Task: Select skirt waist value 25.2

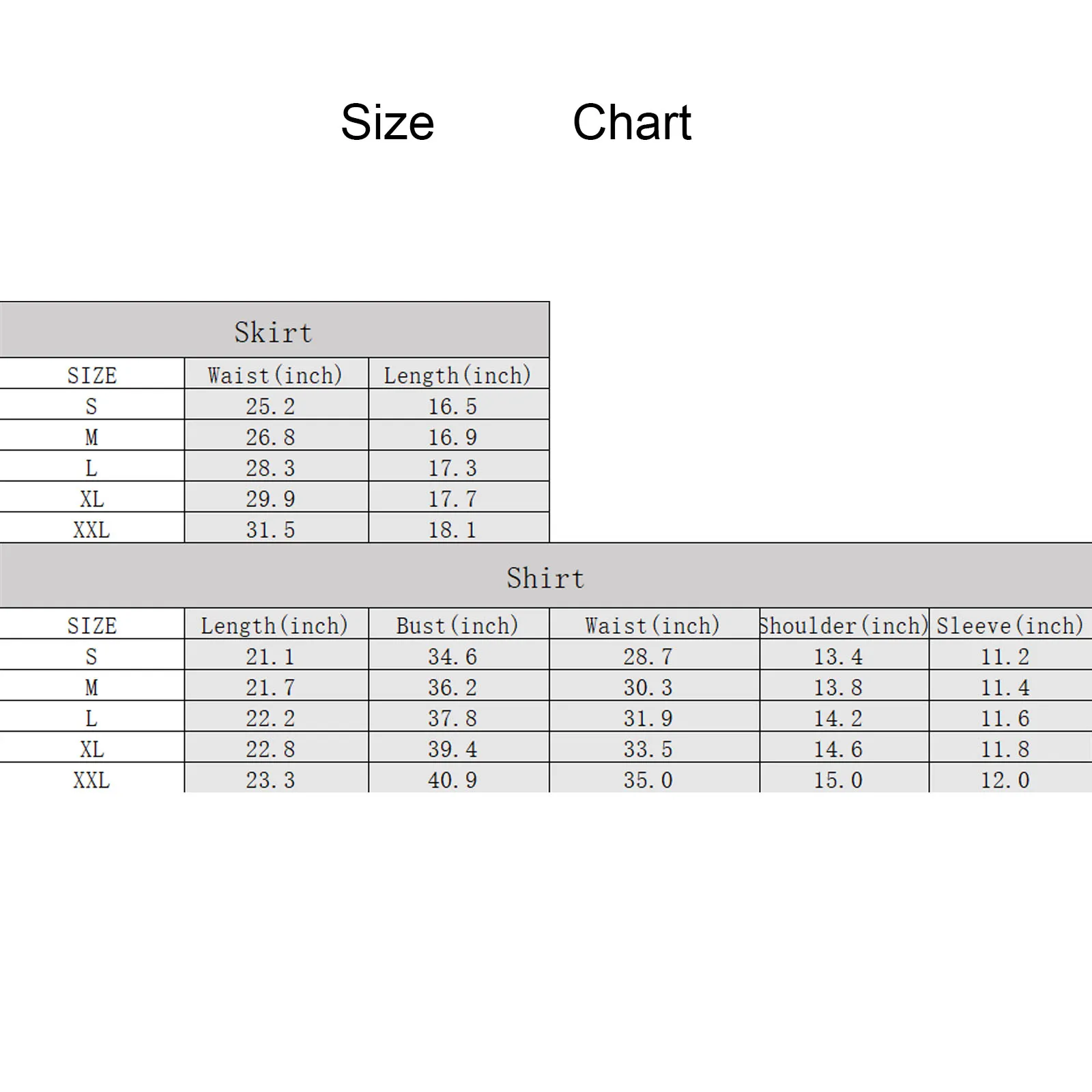Action: coord(271,406)
